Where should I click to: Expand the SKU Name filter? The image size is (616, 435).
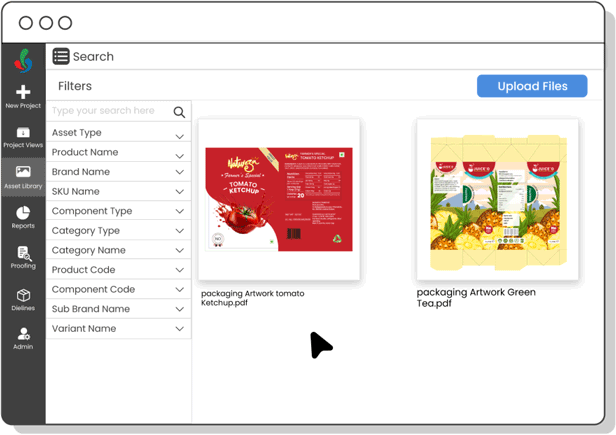(x=118, y=191)
